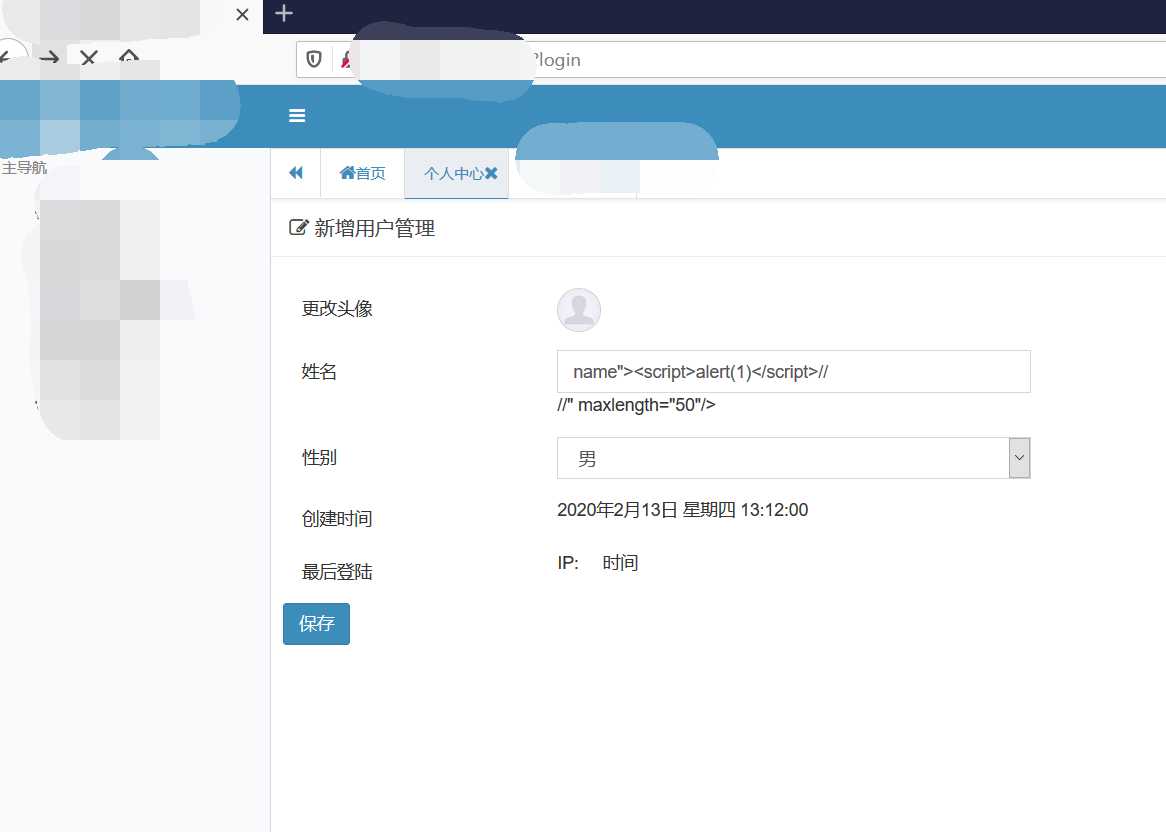This screenshot has height=832, width=1166.
Task: Click the 主导航 sidebar label
Action: 25,167
